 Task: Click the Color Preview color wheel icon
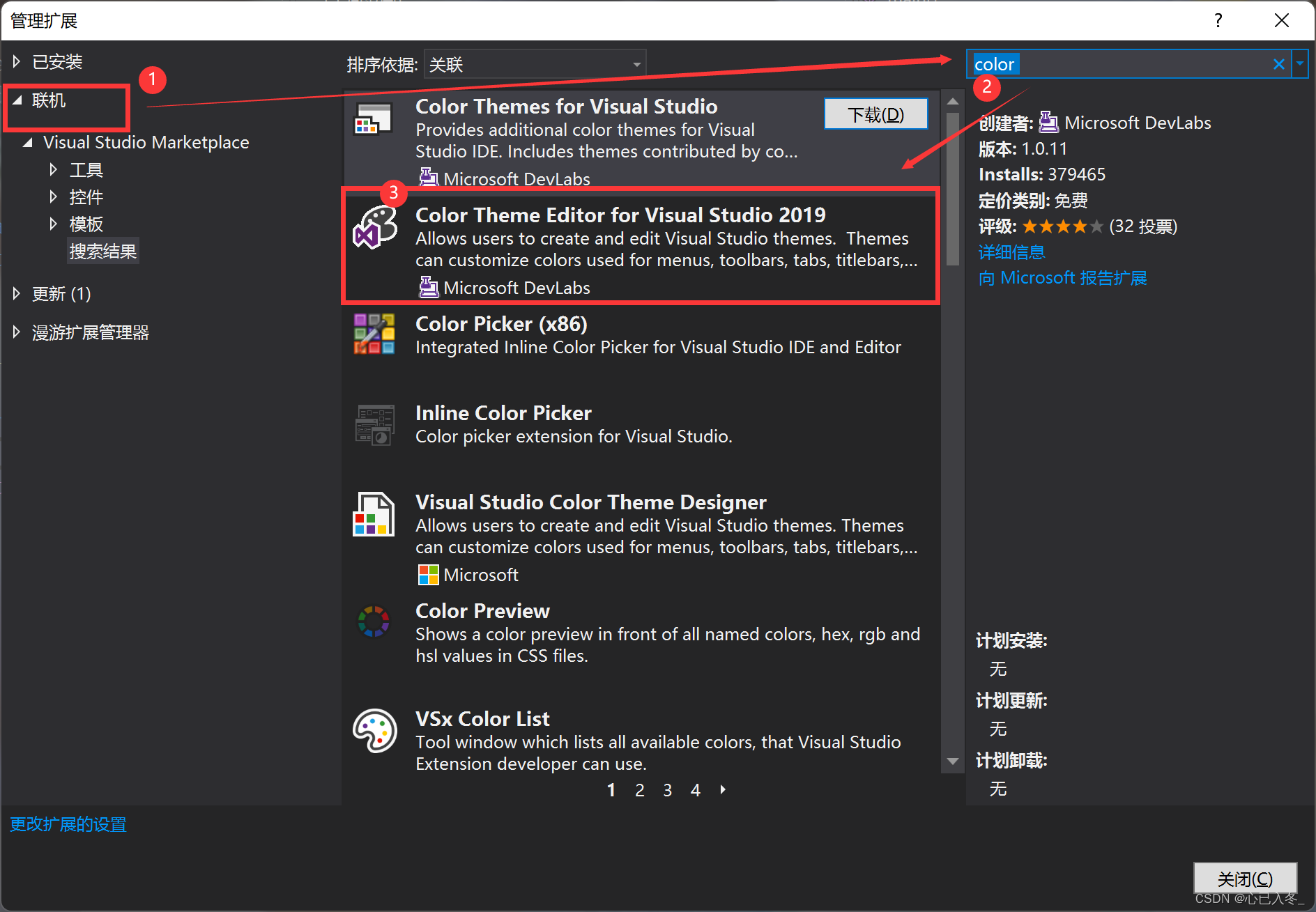click(x=374, y=621)
